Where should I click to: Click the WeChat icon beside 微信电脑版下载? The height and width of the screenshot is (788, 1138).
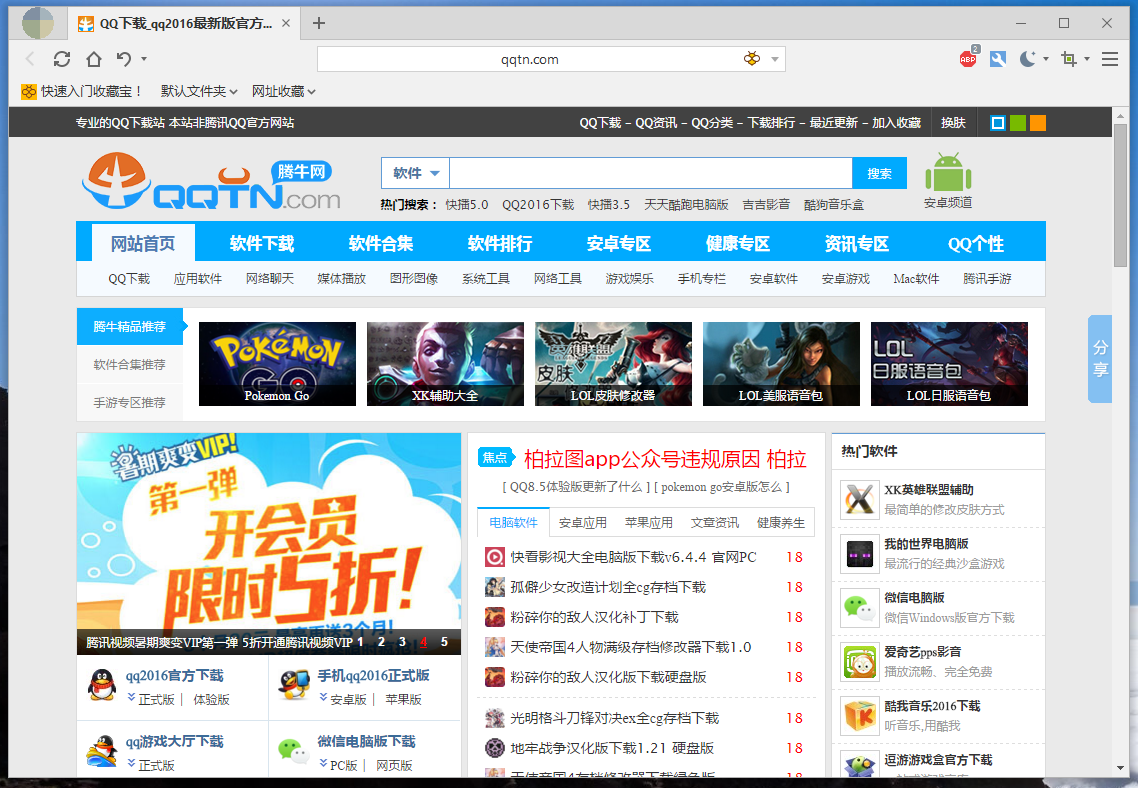click(294, 751)
